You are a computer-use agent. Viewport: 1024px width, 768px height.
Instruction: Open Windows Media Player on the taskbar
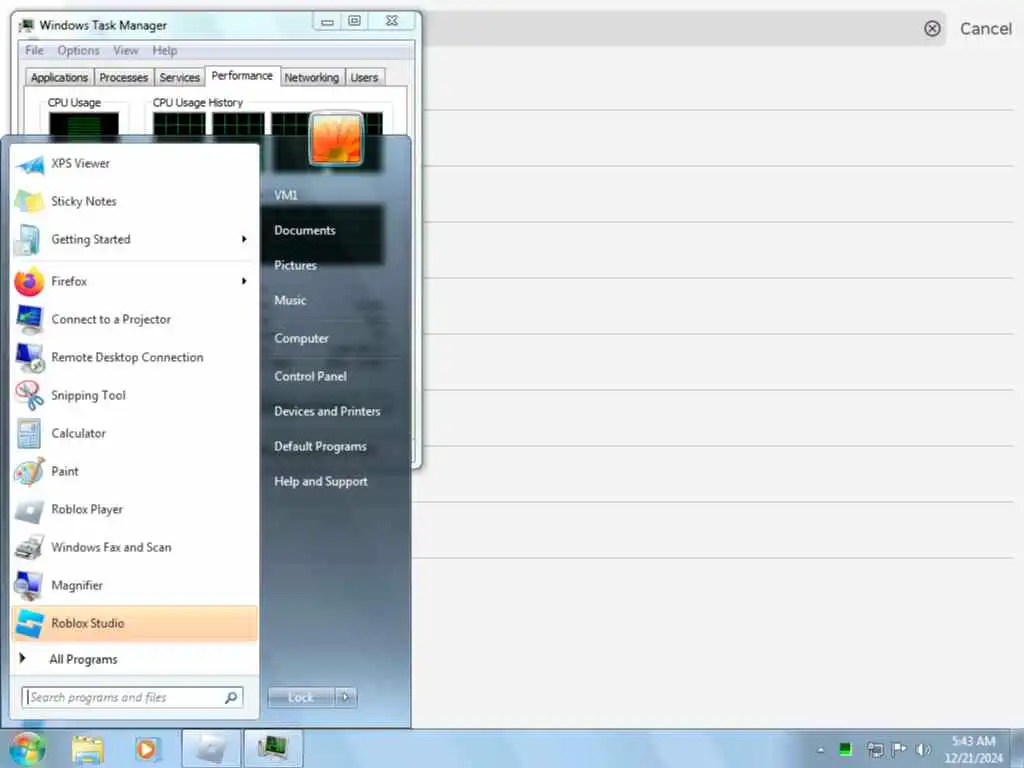(x=147, y=749)
